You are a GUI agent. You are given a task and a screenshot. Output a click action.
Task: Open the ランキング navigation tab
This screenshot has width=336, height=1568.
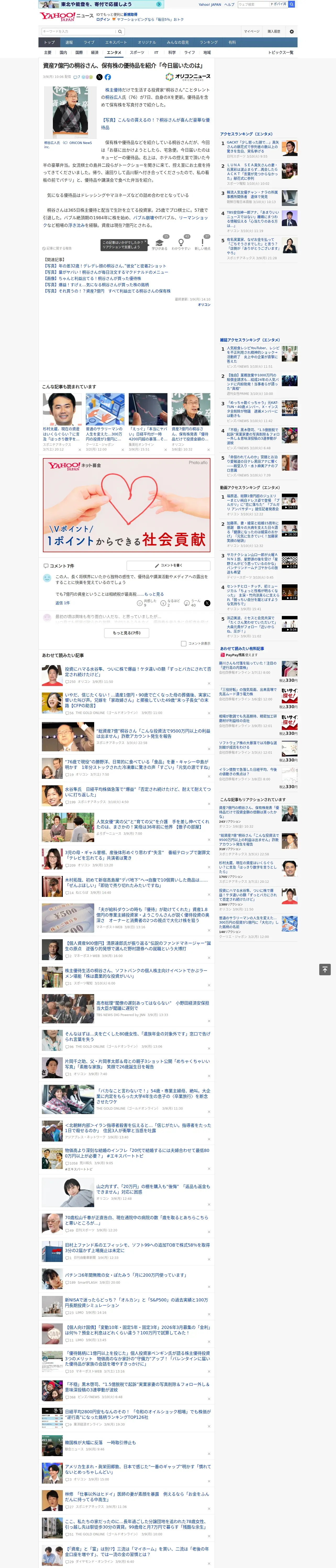pyautogui.click(x=209, y=43)
